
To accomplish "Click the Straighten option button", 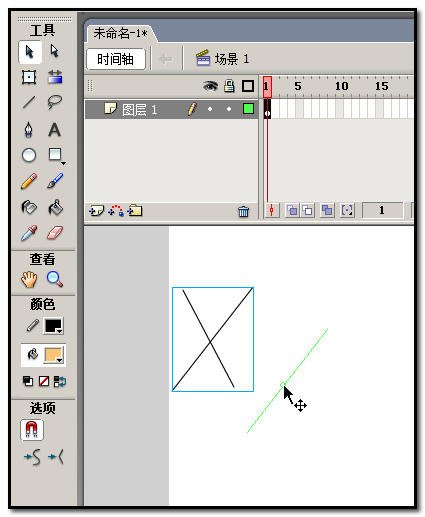I will click(x=56, y=457).
